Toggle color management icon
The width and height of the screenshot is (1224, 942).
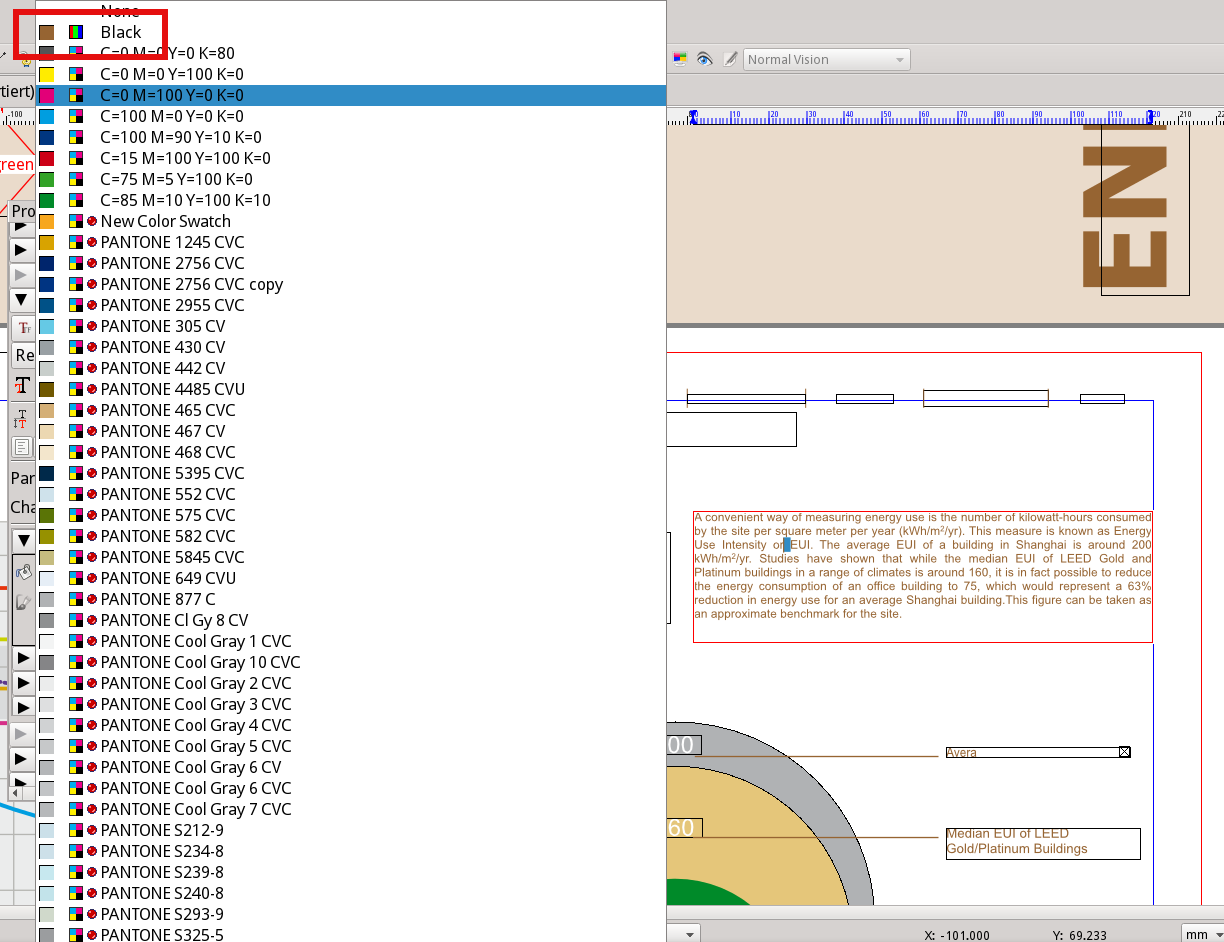click(x=680, y=59)
